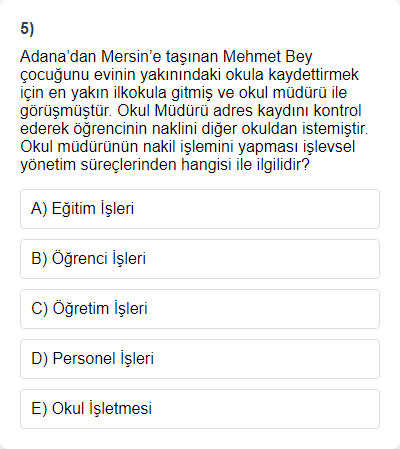Screen dimensions: 400x449
Task: Click the word istemiştir in question text
Action: pyautogui.click(x=335, y=129)
